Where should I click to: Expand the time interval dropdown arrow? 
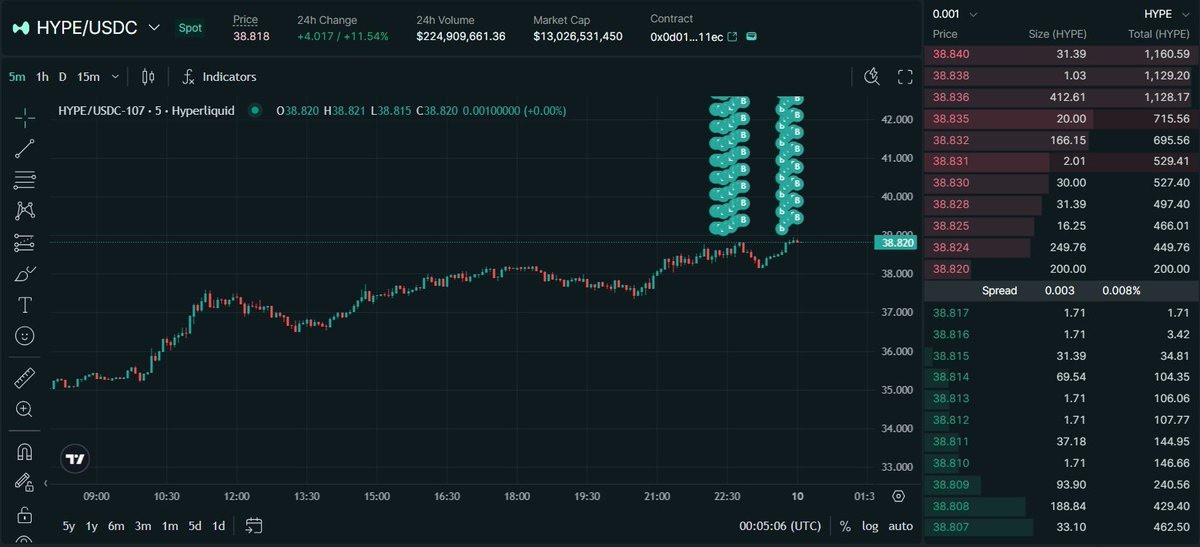(x=115, y=77)
